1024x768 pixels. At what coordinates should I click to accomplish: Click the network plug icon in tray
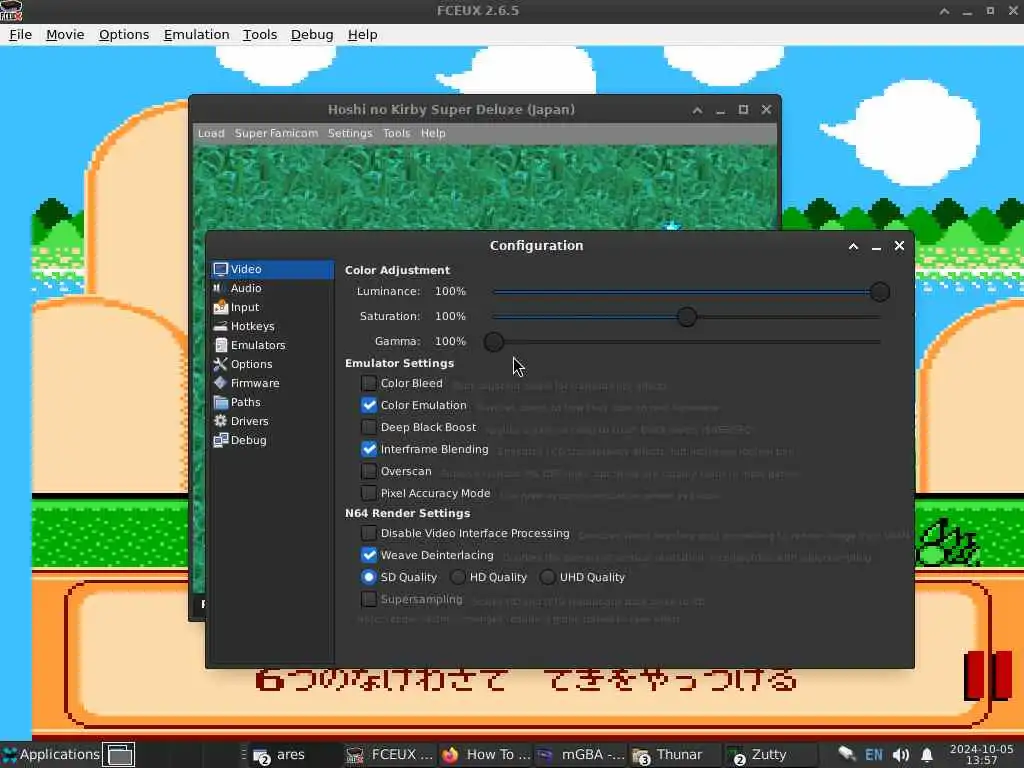click(846, 754)
